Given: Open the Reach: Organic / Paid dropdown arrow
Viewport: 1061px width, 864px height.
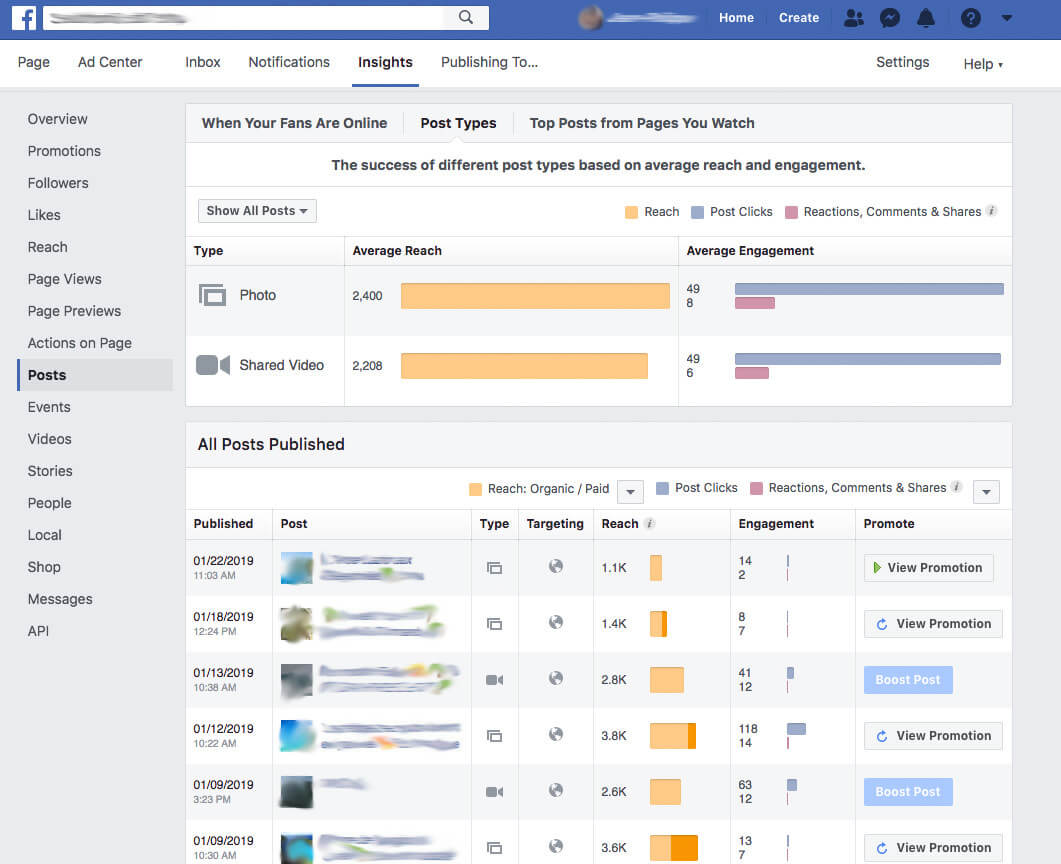Looking at the screenshot, I should coord(630,491).
